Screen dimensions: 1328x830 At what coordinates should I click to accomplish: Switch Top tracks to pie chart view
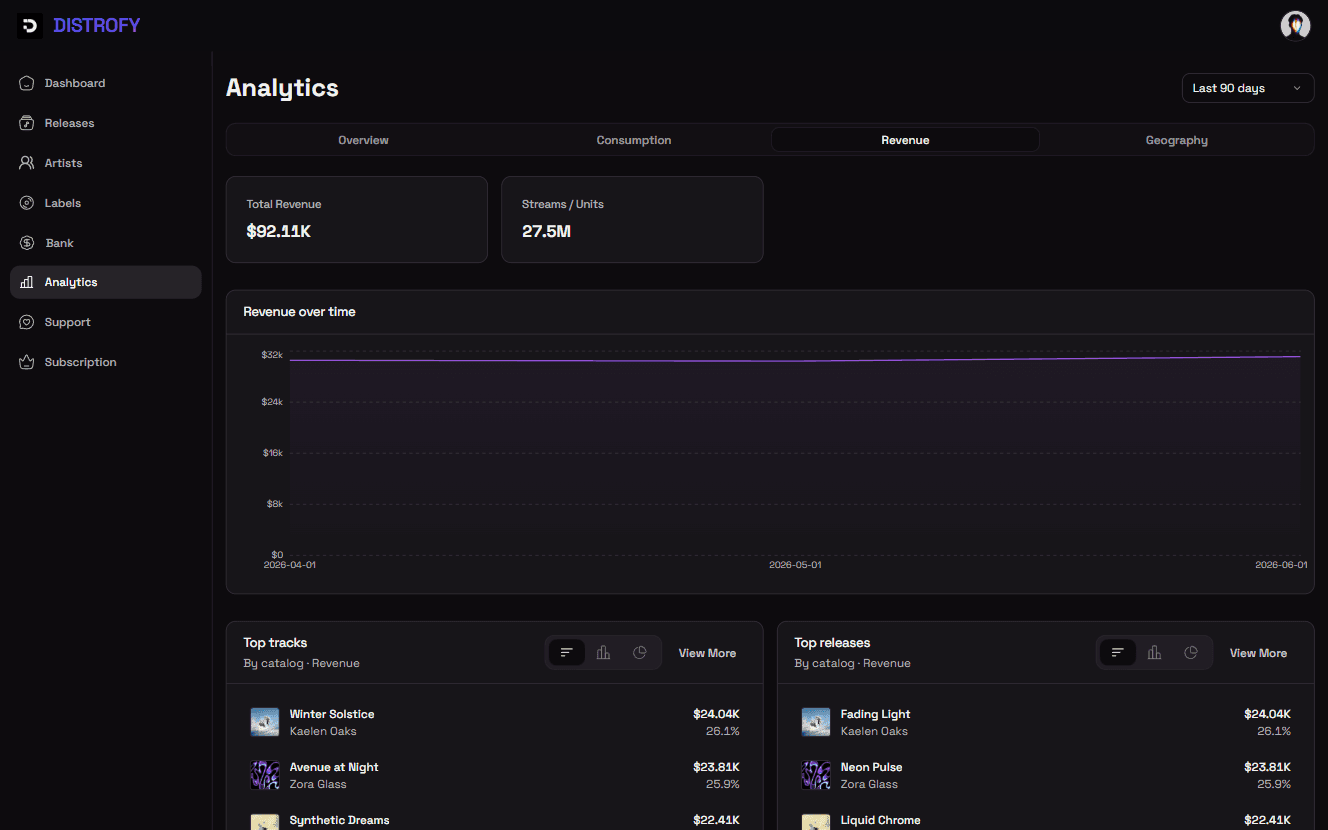pyautogui.click(x=640, y=653)
